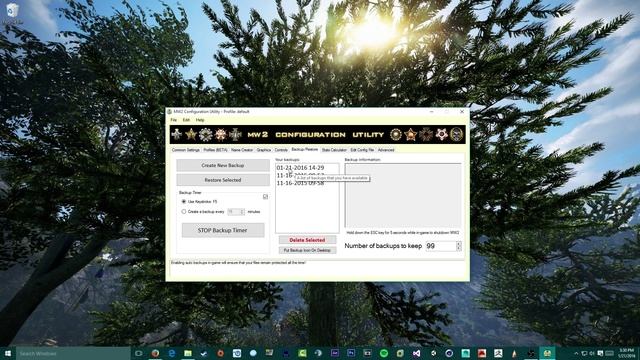Launch Microsoft Edge from the taskbar
640x360 pixels.
(x=172, y=353)
